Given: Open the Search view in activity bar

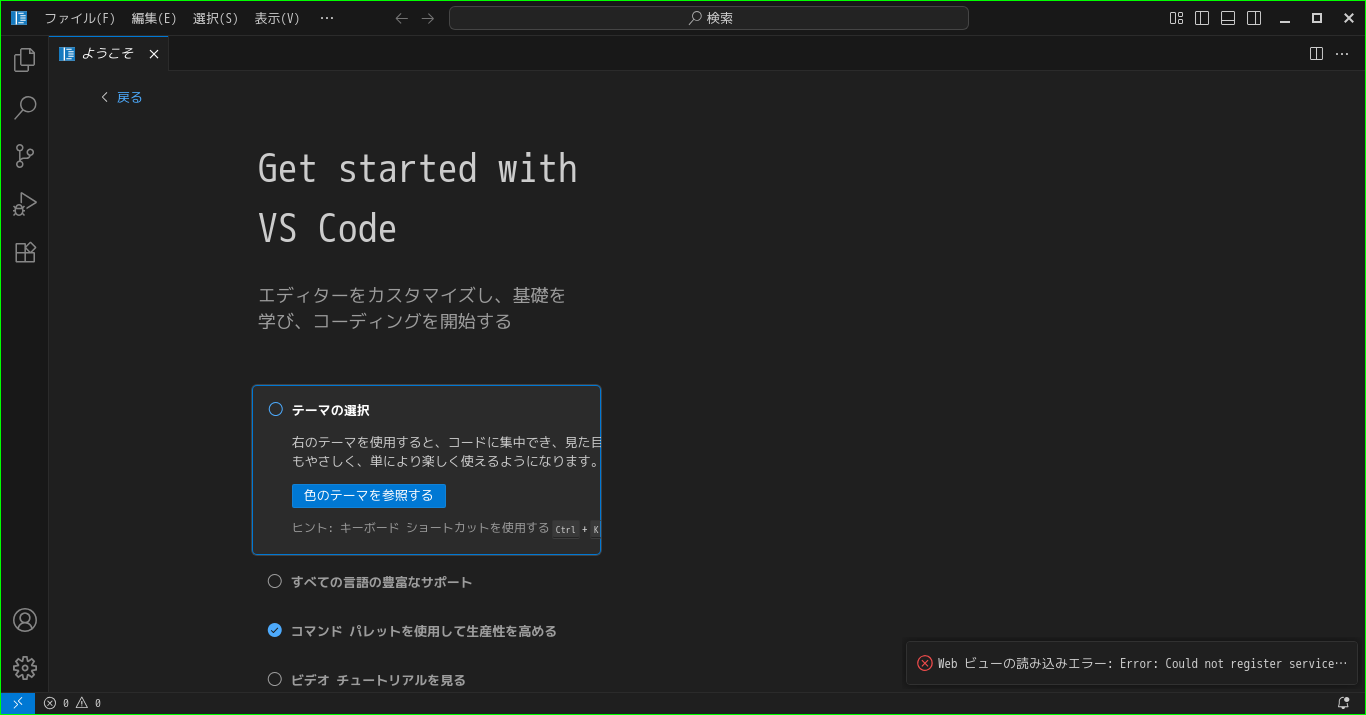Looking at the screenshot, I should pos(25,108).
